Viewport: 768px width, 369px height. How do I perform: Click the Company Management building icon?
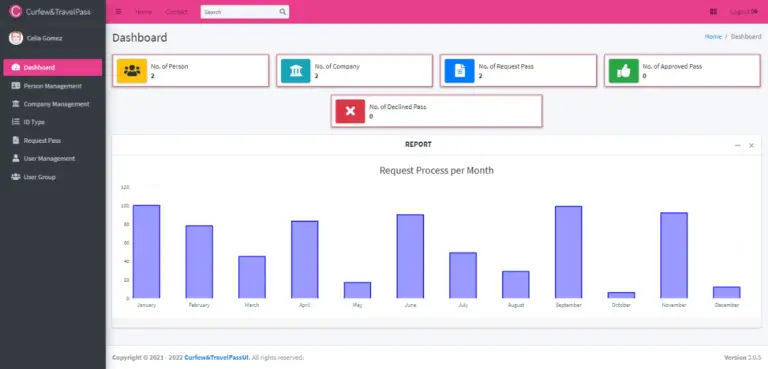point(16,104)
